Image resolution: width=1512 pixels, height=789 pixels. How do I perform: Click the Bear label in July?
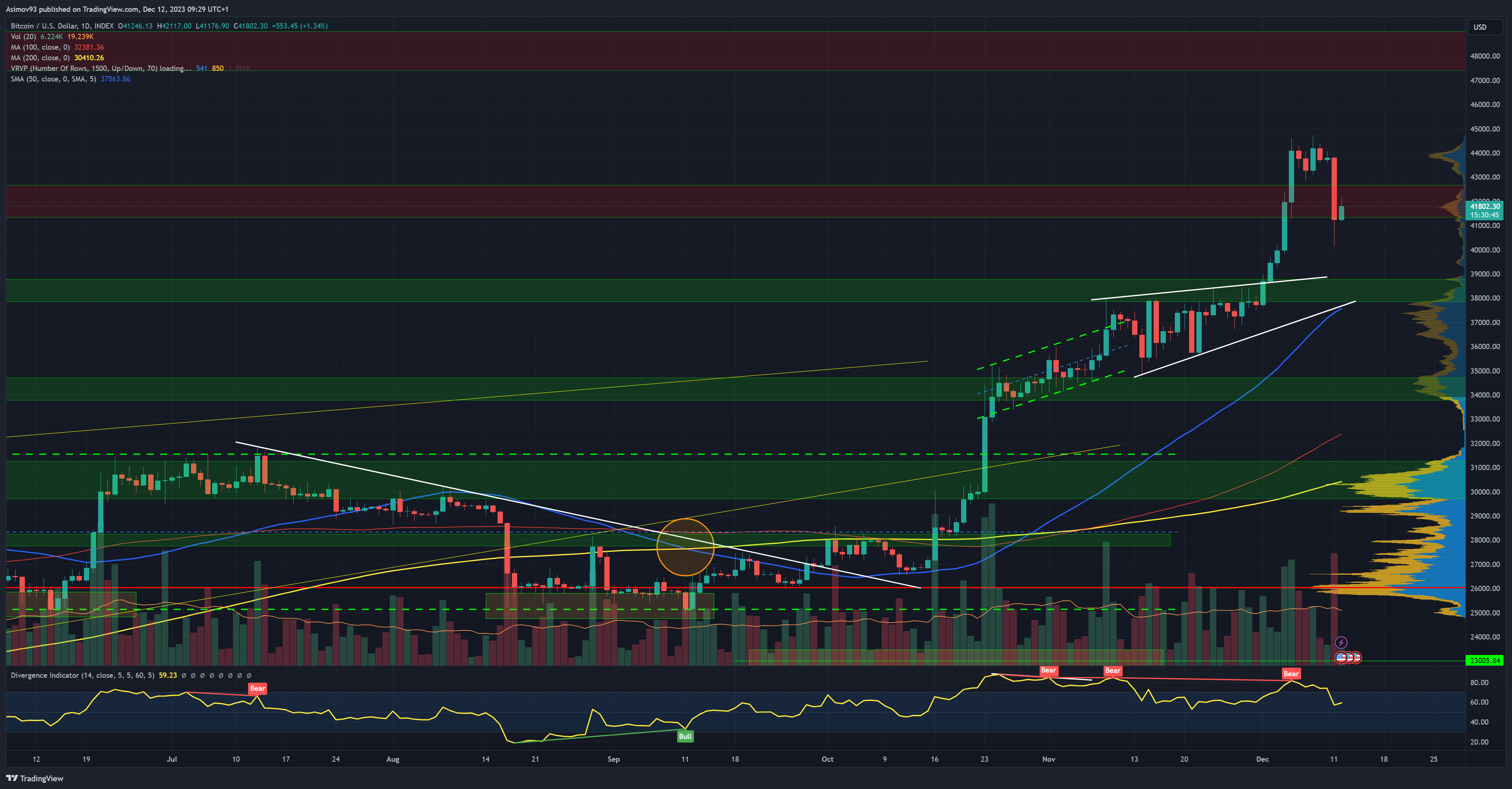pyautogui.click(x=258, y=688)
